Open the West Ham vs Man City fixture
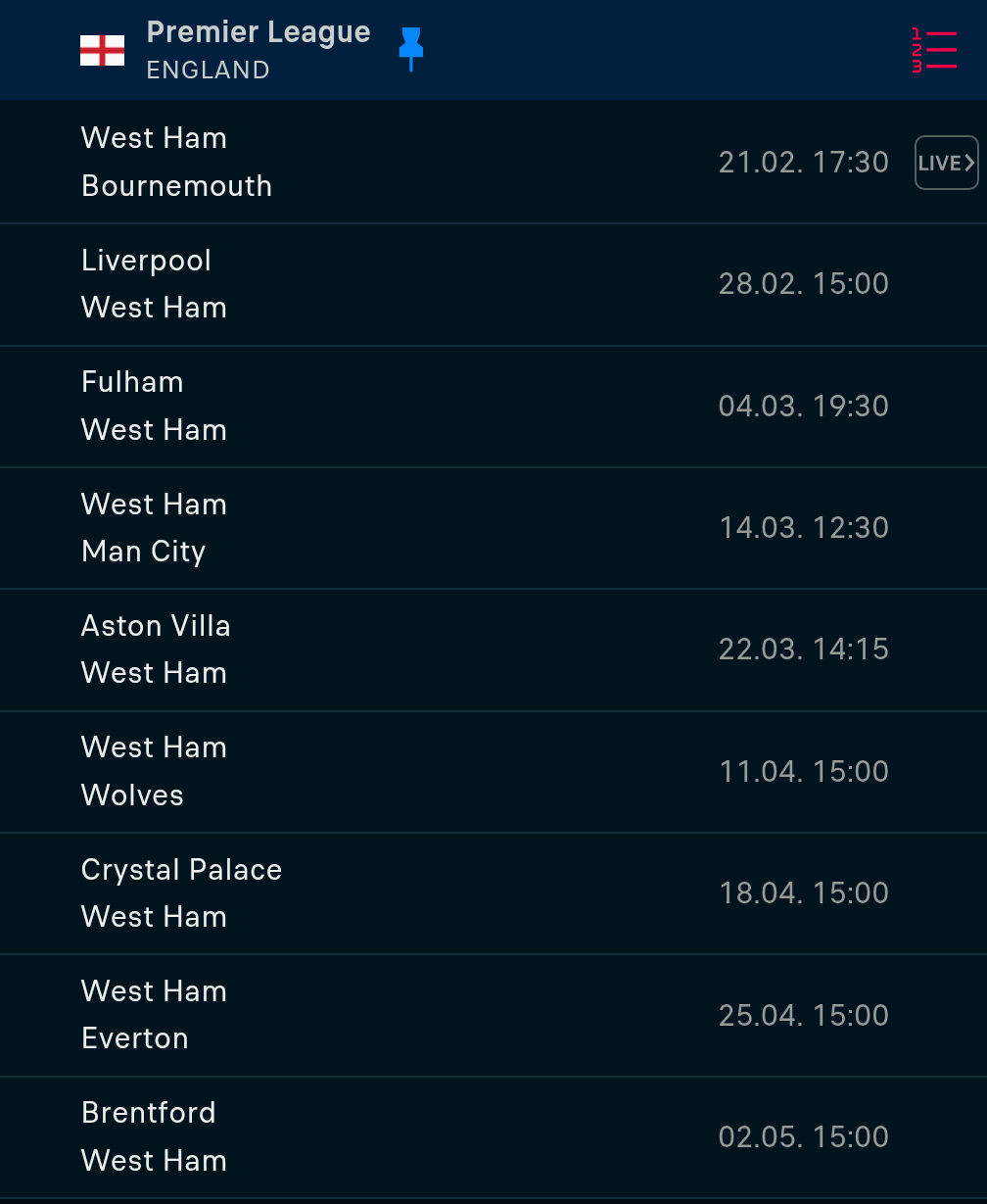Image resolution: width=987 pixels, height=1204 pixels. point(493,528)
